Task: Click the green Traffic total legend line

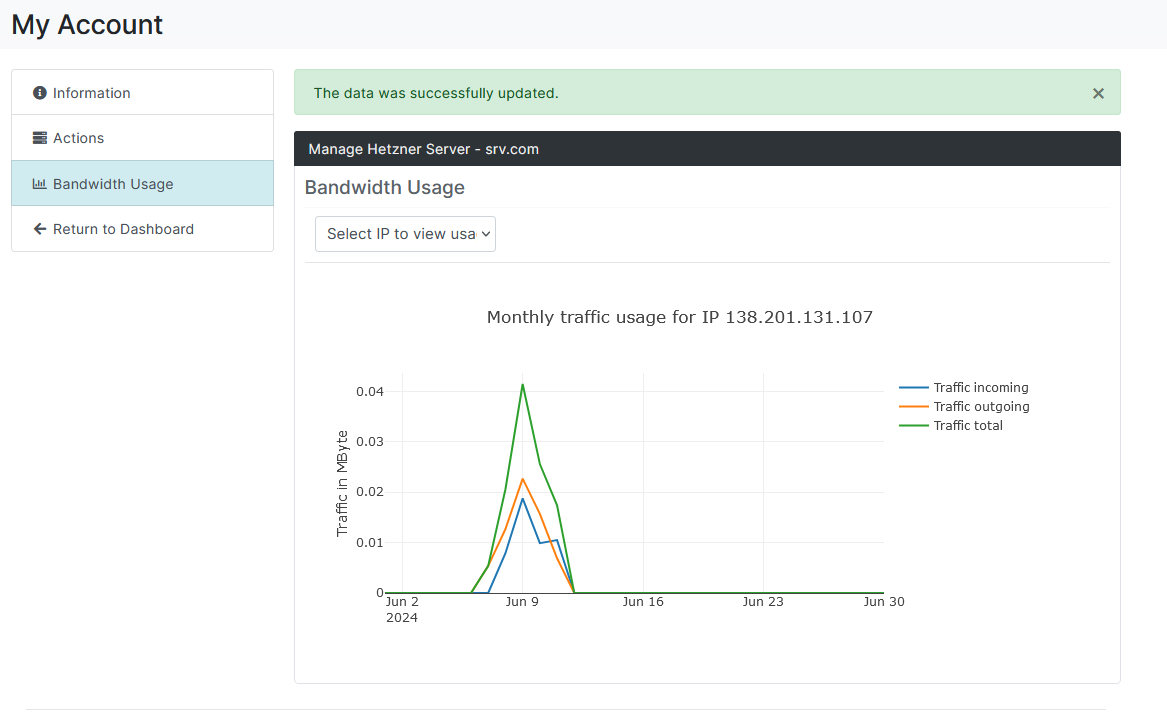Action: [x=913, y=426]
